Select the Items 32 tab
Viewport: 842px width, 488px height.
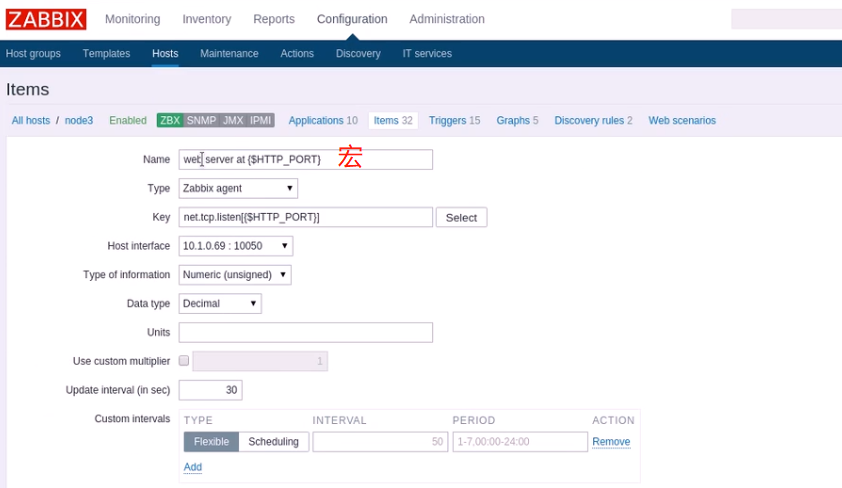tap(393, 120)
